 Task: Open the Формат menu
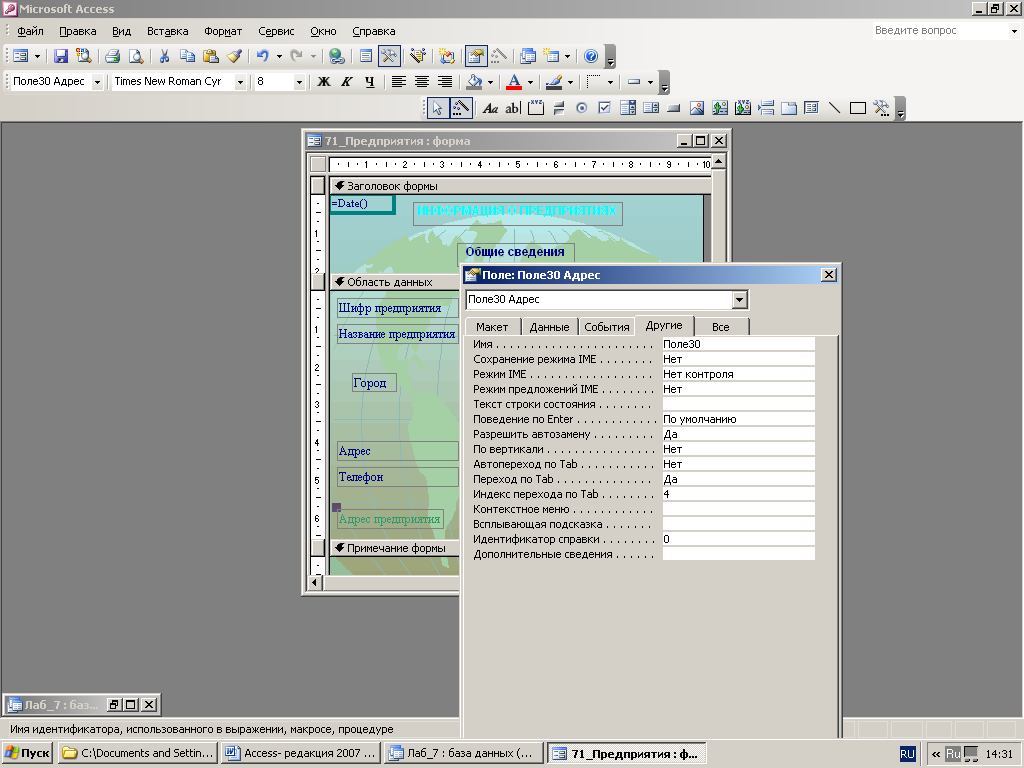click(x=223, y=31)
